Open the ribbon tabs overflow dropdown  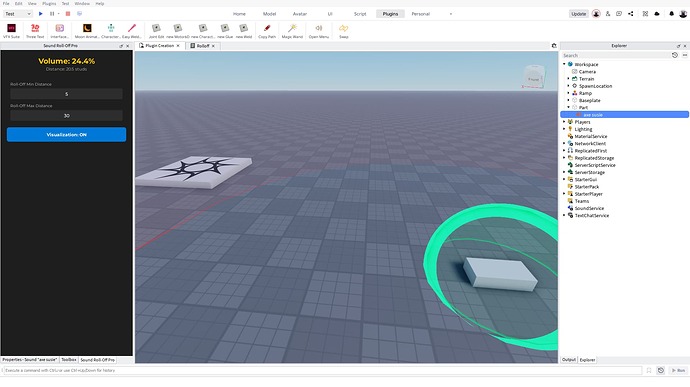tap(451, 14)
